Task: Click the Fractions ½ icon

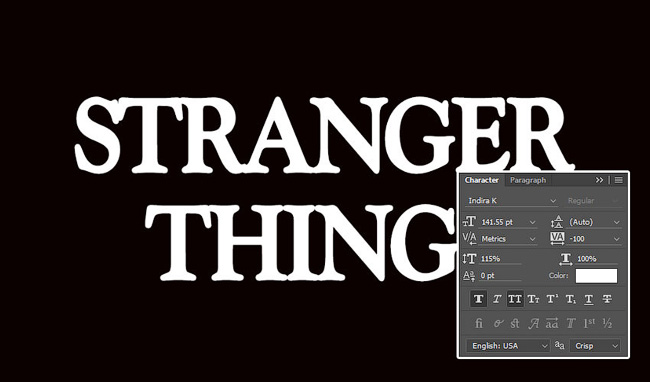Action: 607,323
